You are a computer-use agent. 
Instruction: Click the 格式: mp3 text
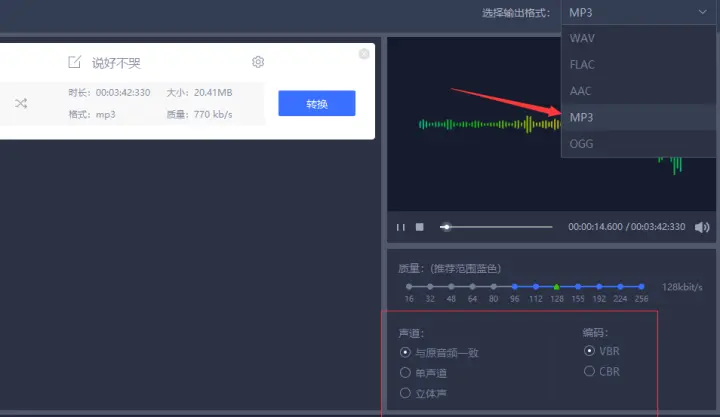tap(92, 114)
